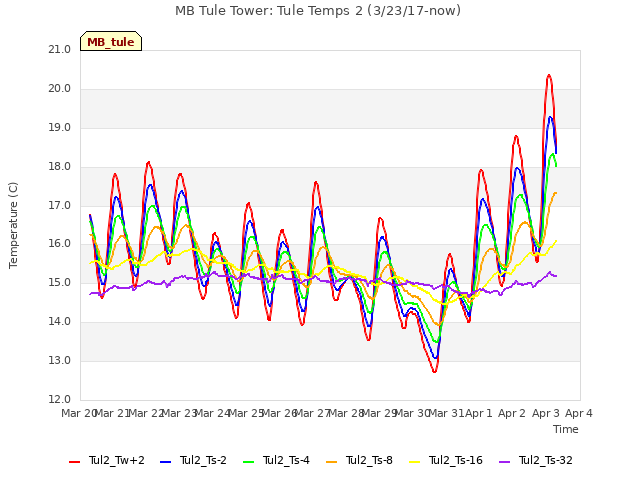Click the Tul2_Ts-2 legend label

coord(203,461)
